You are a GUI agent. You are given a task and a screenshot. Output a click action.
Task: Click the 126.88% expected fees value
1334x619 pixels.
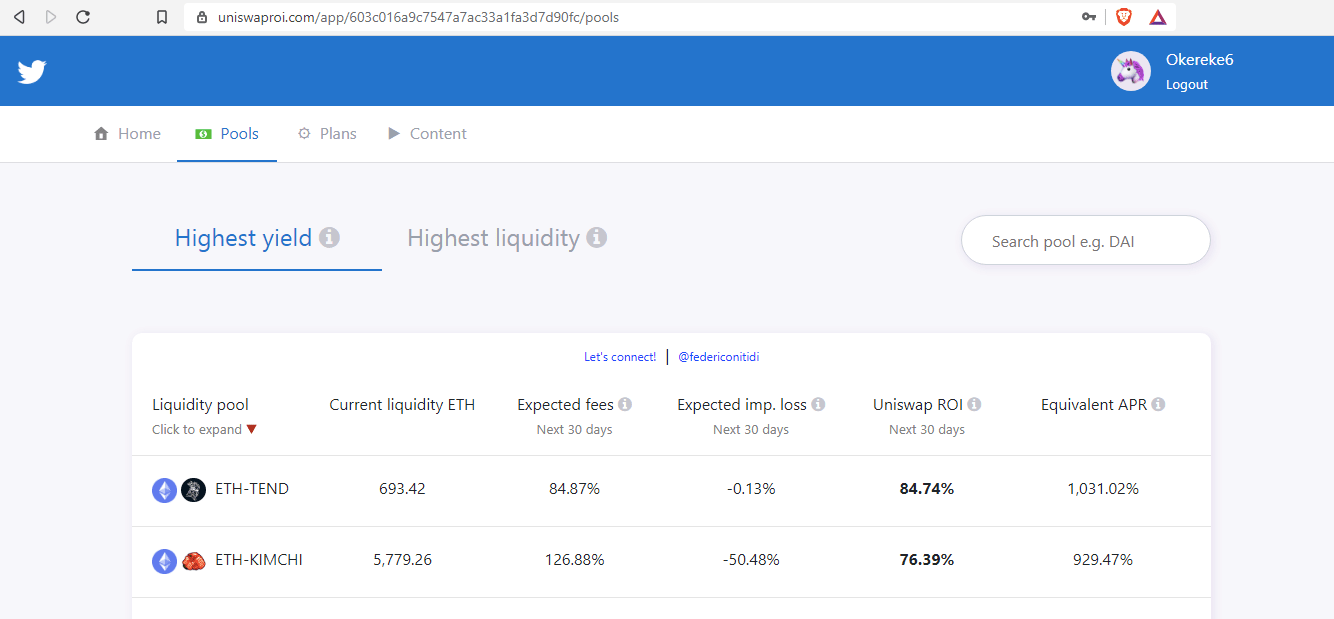574,560
